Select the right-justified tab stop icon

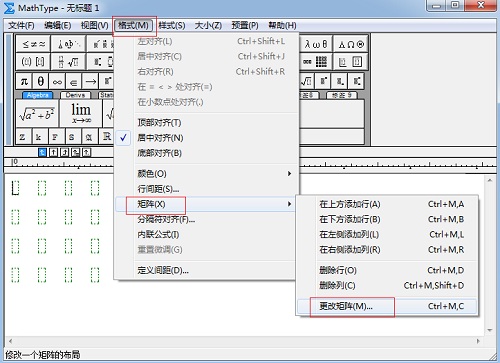point(65,152)
